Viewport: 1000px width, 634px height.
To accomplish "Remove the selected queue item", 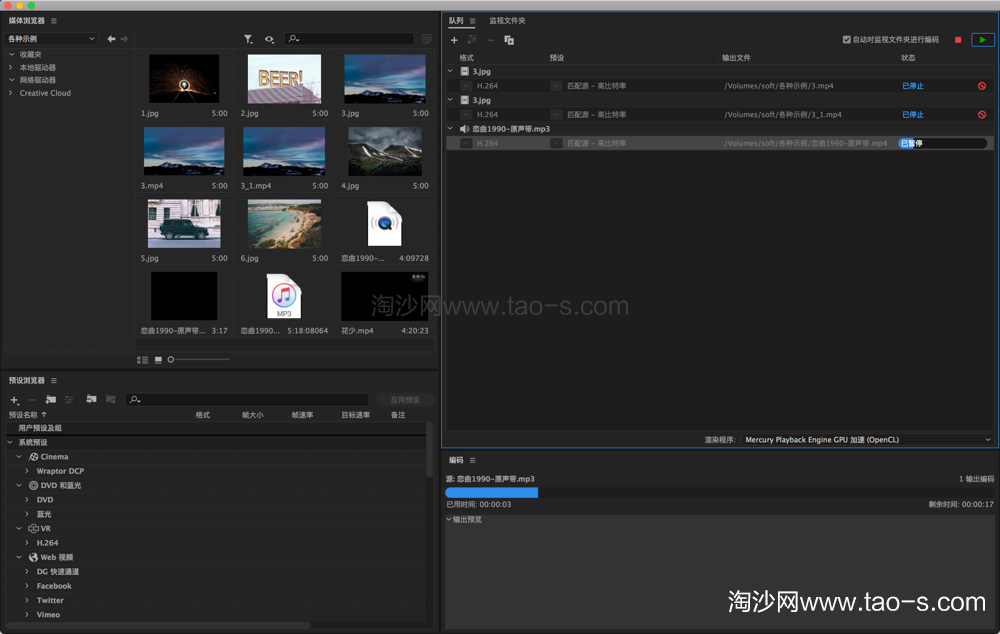I will pos(489,40).
